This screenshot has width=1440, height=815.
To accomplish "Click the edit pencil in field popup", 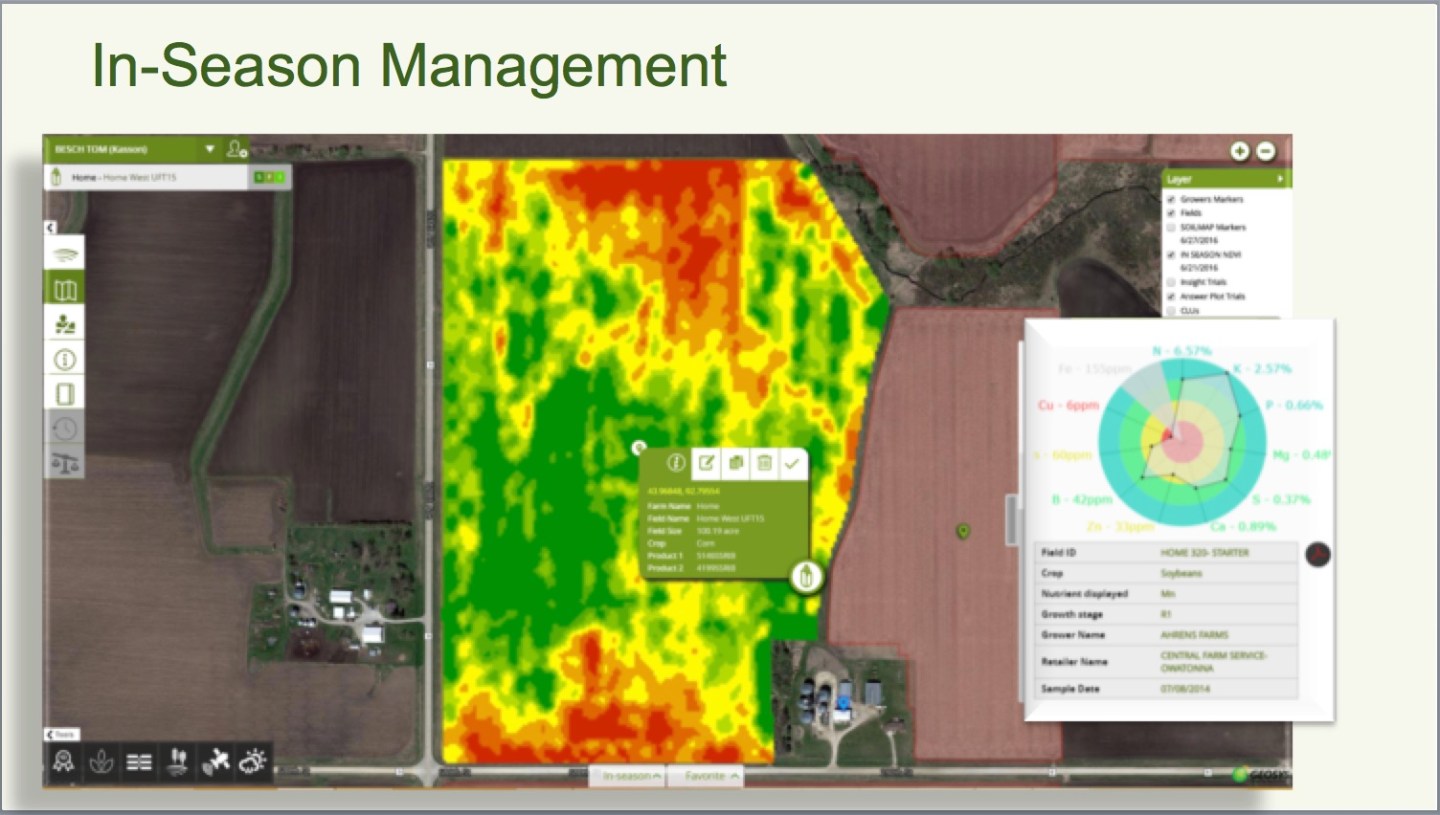I will 706,462.
